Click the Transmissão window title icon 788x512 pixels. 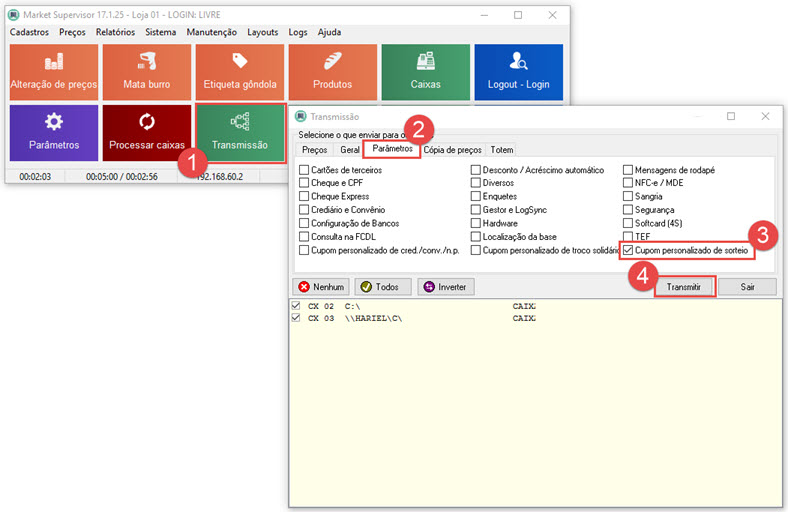click(x=301, y=117)
